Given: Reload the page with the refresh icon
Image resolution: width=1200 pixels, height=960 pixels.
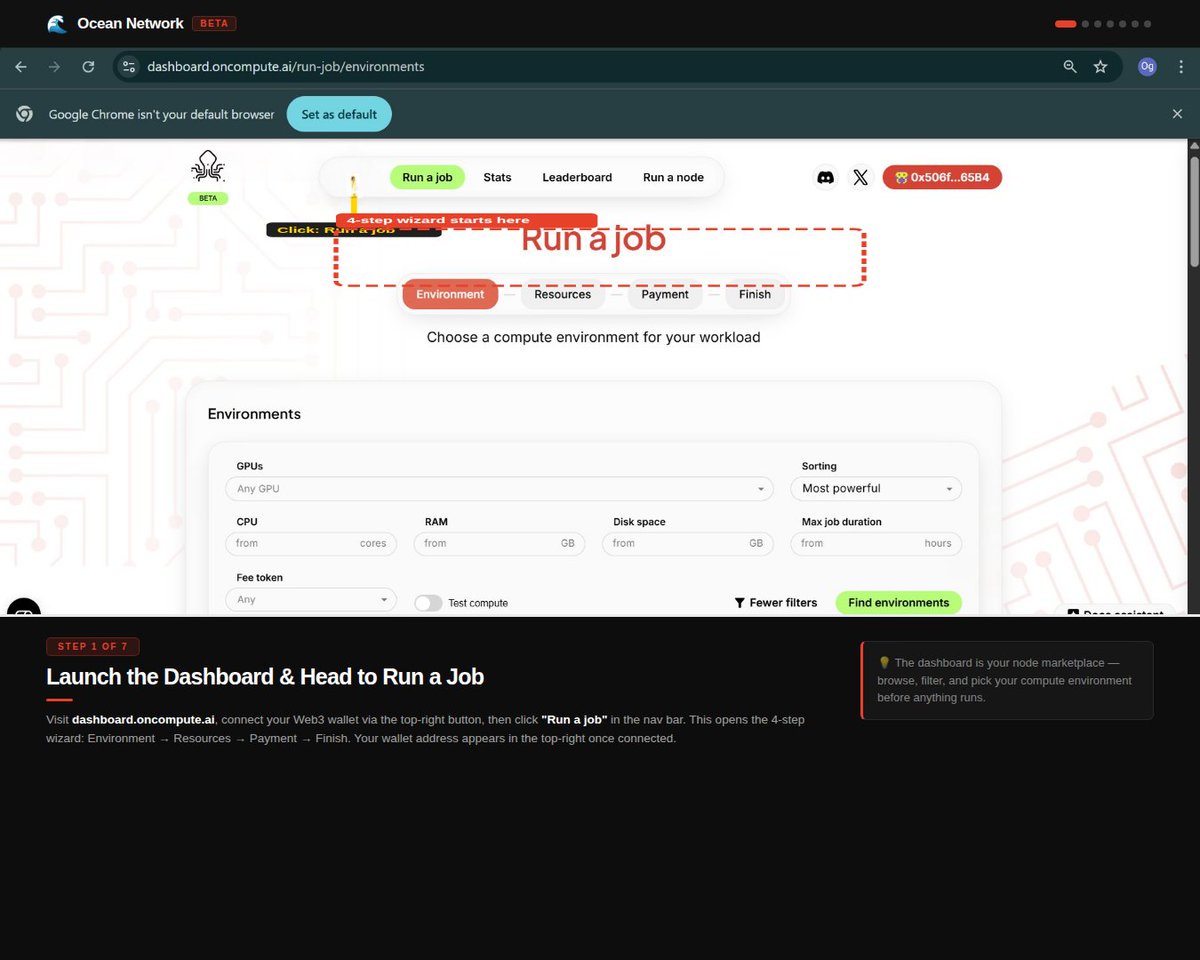Looking at the screenshot, I should pyautogui.click(x=88, y=67).
